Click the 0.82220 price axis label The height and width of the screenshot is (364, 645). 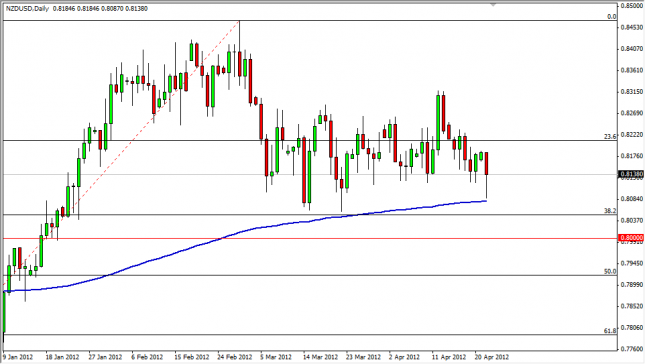632,134
